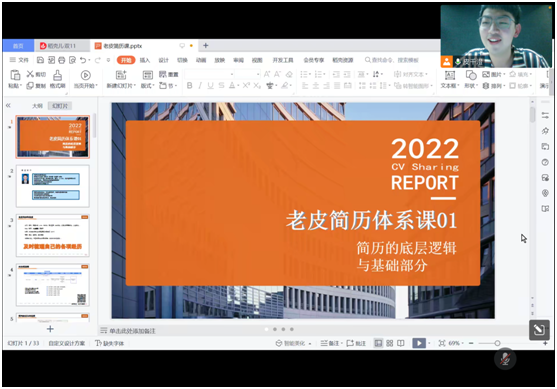Image resolution: width=557 pixels, height=389 pixels.
Task: Collapse the slide panel with double chevron
Action: tap(8, 106)
